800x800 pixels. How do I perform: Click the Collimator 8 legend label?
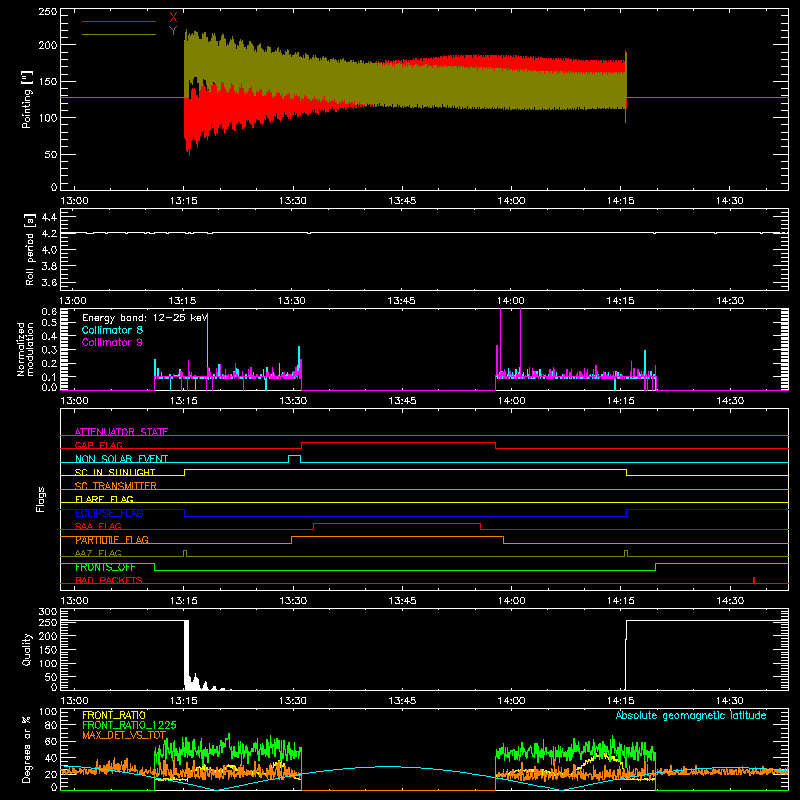point(112,330)
